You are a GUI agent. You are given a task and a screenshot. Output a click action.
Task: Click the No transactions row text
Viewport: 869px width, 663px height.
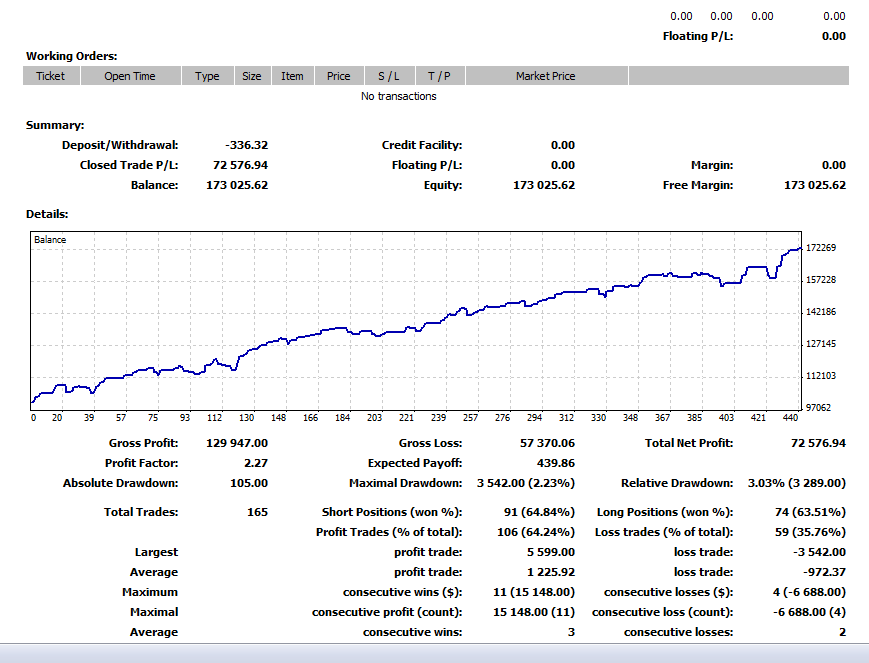click(x=399, y=97)
